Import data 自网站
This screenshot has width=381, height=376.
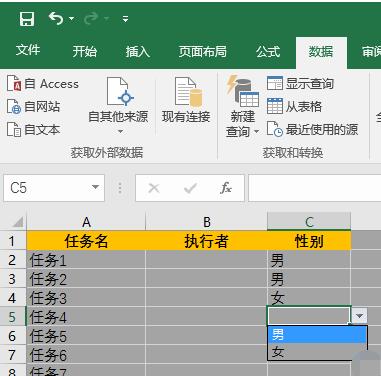click(x=33, y=107)
